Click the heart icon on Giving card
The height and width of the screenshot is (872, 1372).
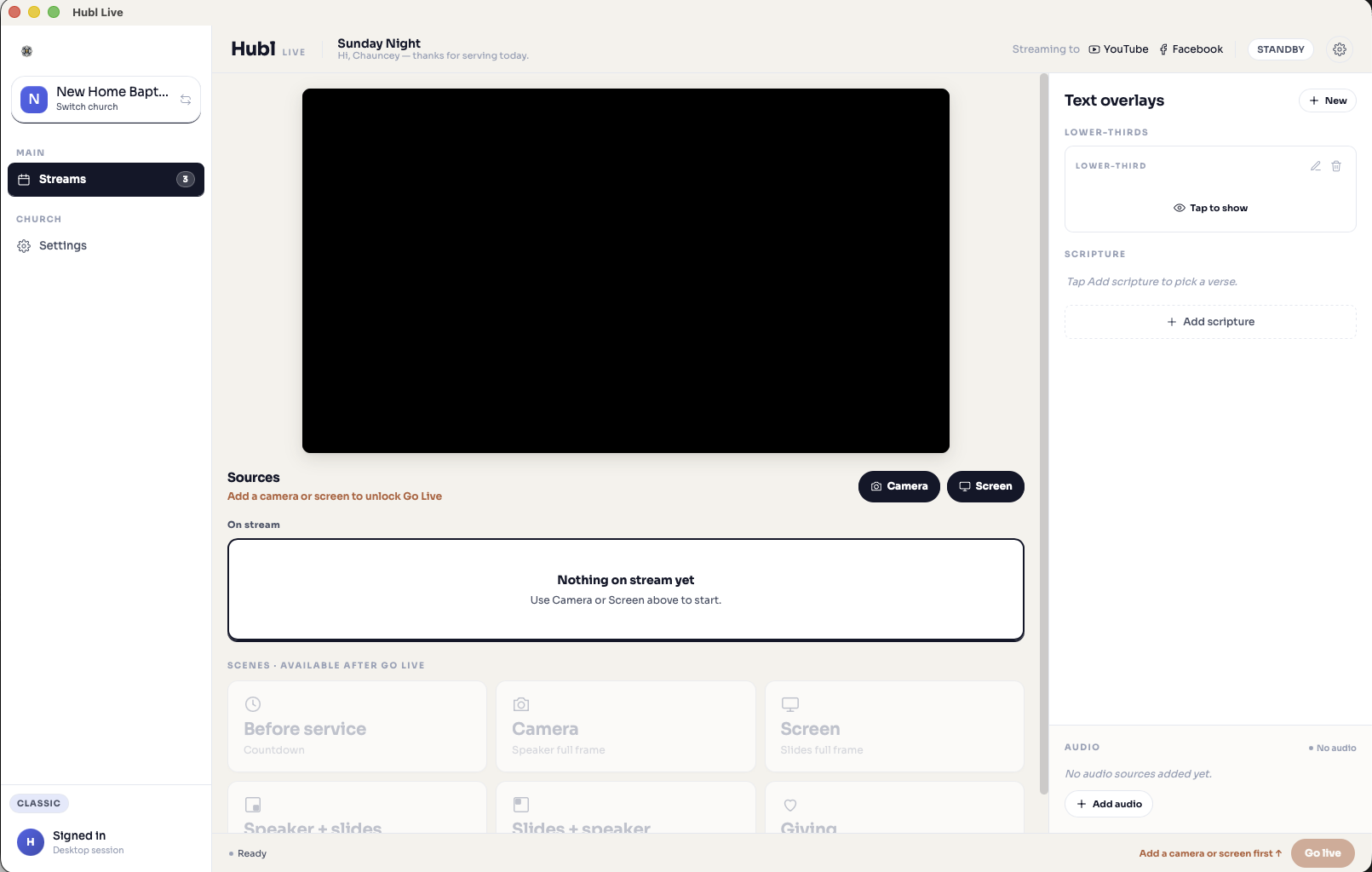pyautogui.click(x=790, y=805)
